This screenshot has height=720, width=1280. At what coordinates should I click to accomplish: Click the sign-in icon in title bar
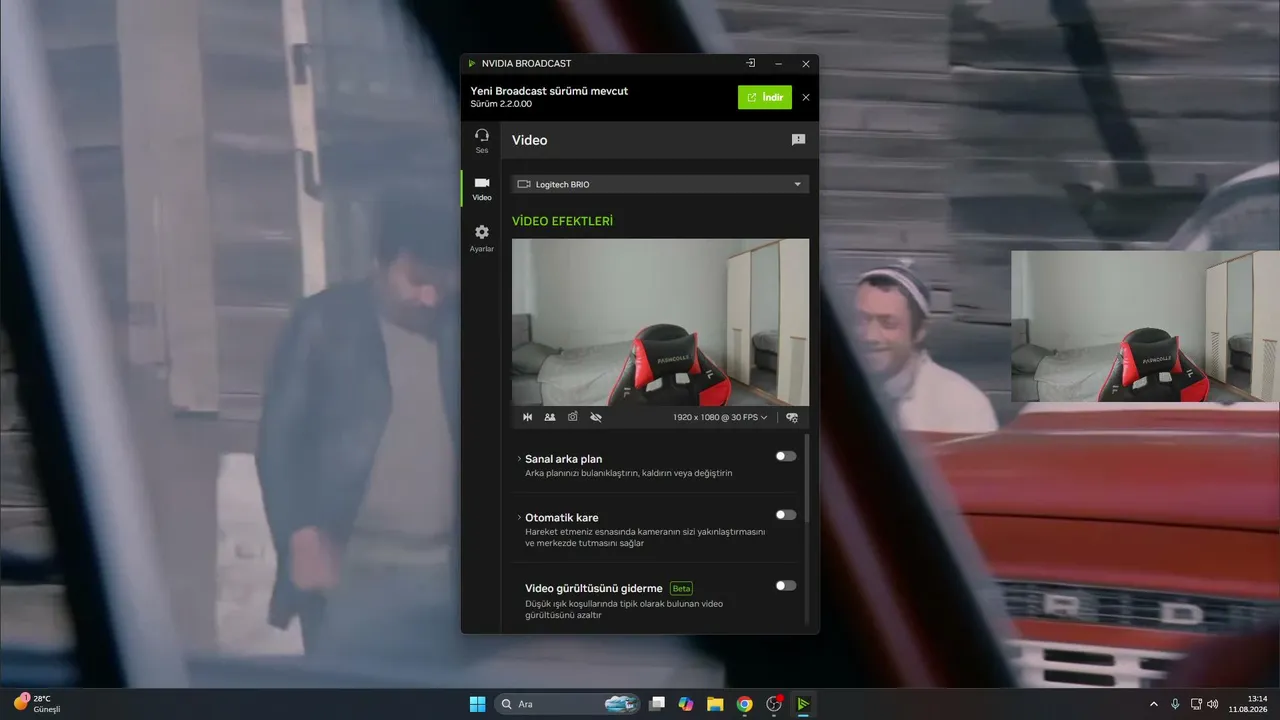point(750,63)
